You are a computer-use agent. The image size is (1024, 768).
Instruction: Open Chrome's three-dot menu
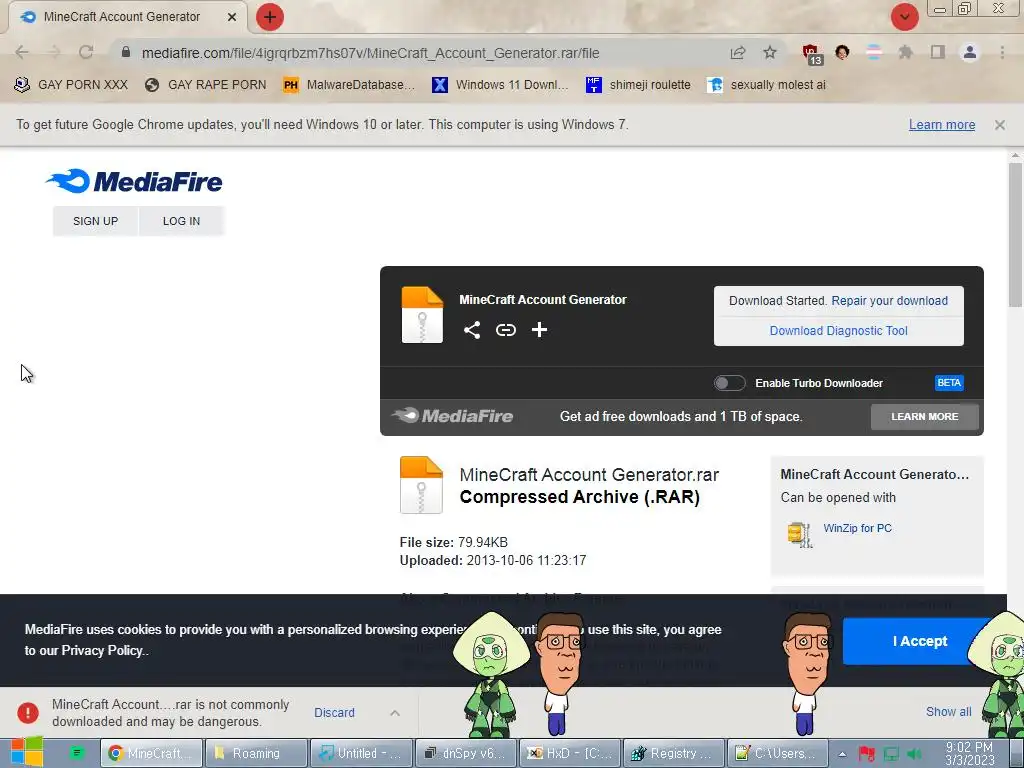(x=1002, y=52)
